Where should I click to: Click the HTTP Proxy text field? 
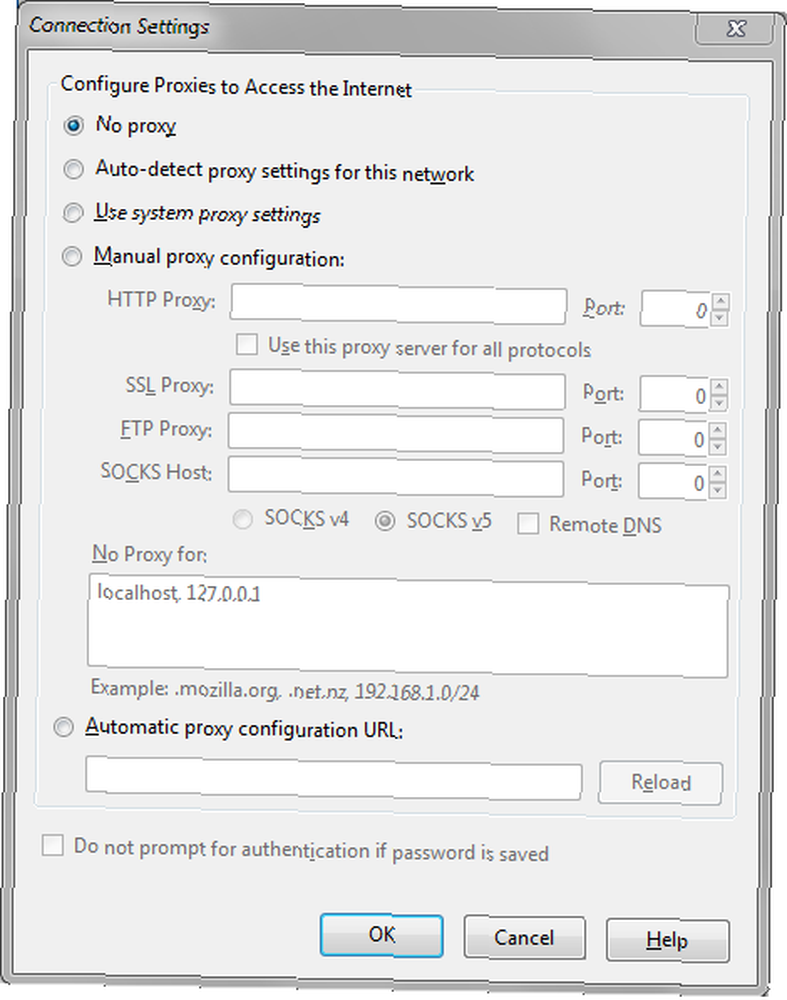click(x=398, y=305)
